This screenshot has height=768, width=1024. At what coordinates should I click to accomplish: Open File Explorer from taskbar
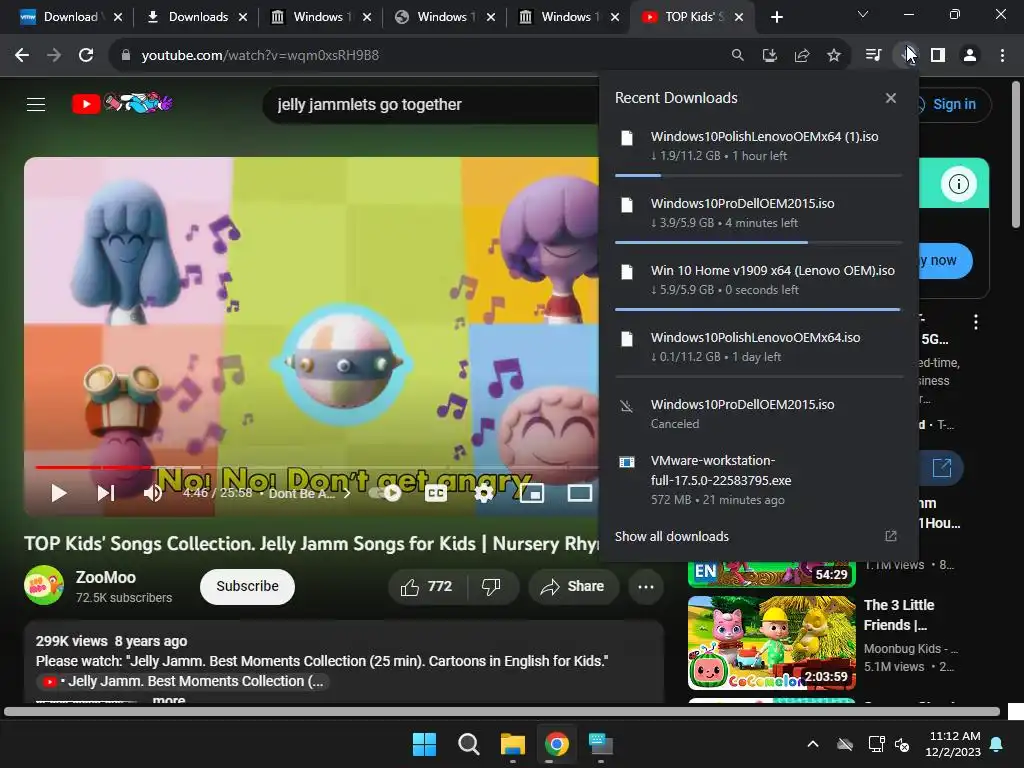513,744
